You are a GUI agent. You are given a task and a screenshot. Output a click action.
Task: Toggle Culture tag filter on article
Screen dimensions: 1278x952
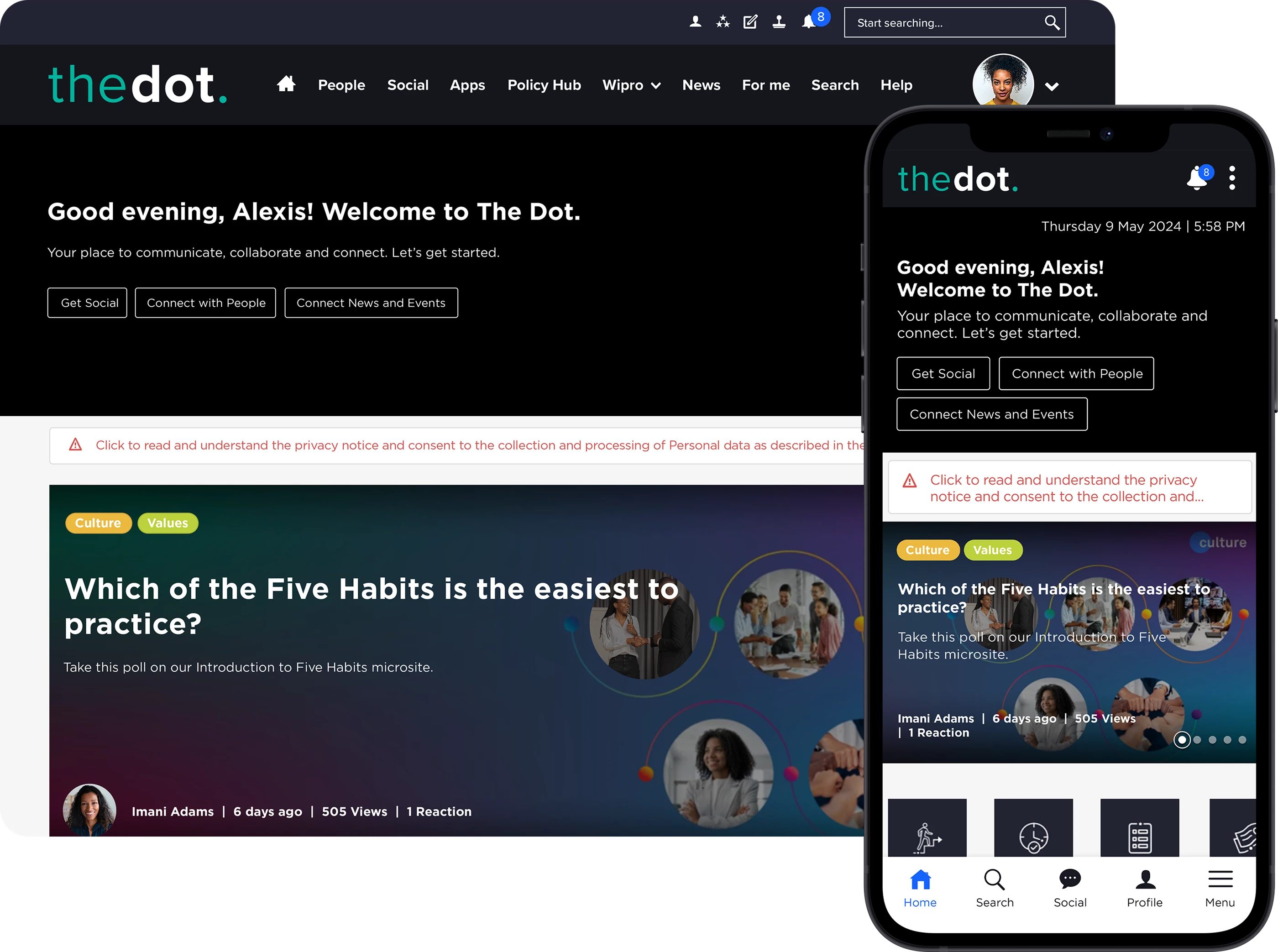click(x=98, y=521)
